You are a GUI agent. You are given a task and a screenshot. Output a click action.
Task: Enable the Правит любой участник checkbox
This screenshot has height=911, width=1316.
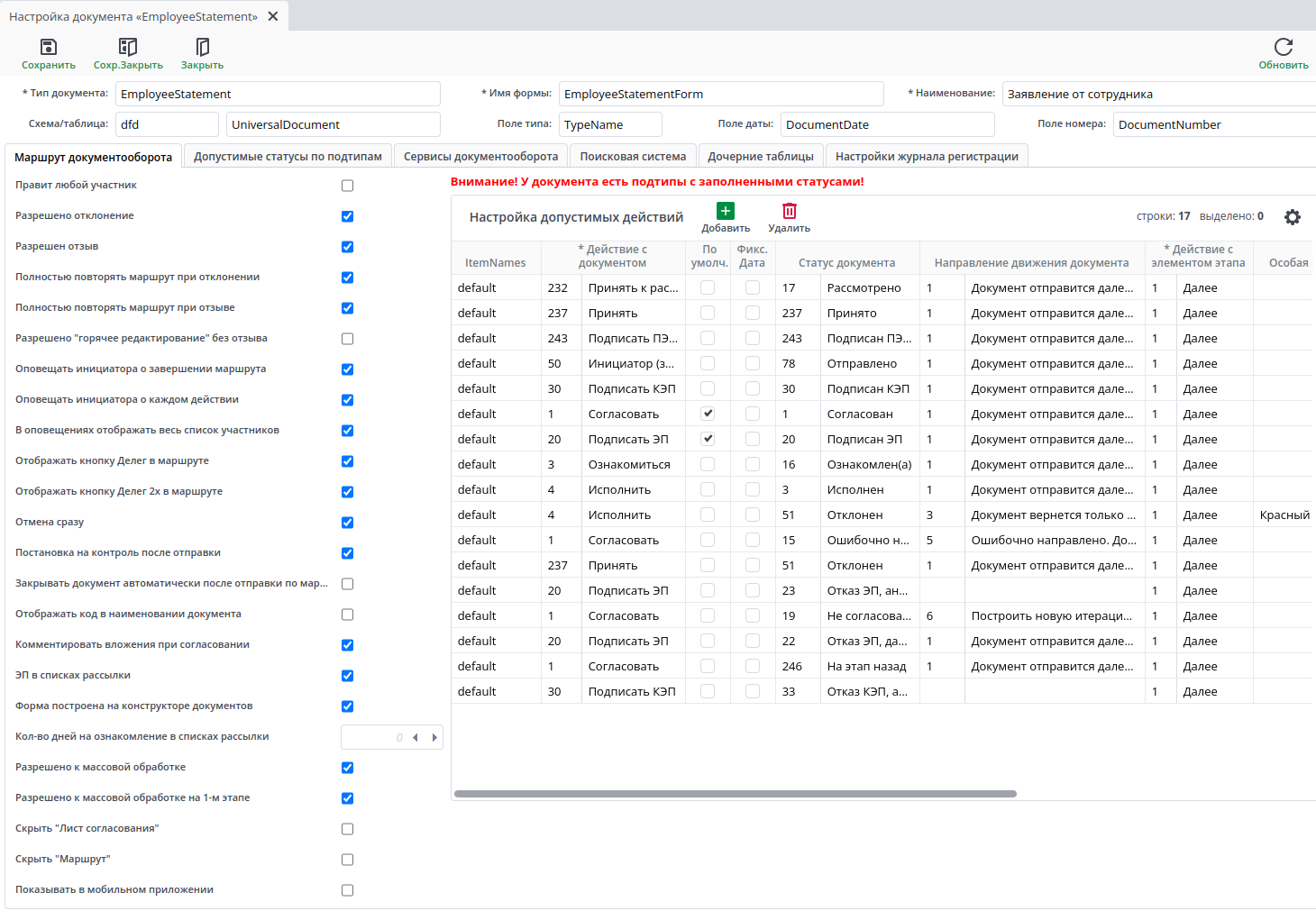point(347,186)
